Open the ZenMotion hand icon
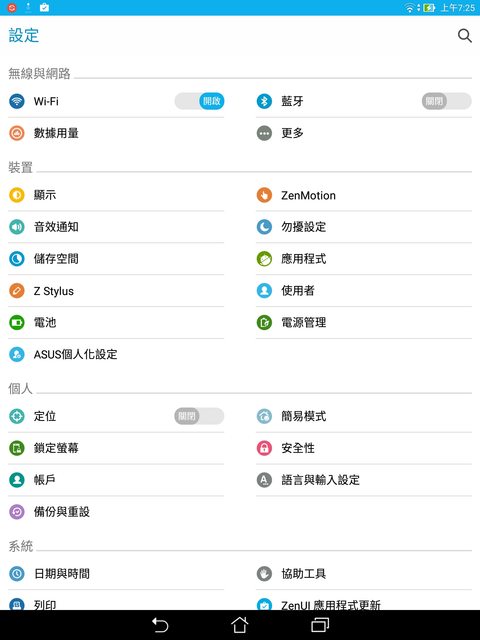This screenshot has height=640, width=480. coord(264,195)
